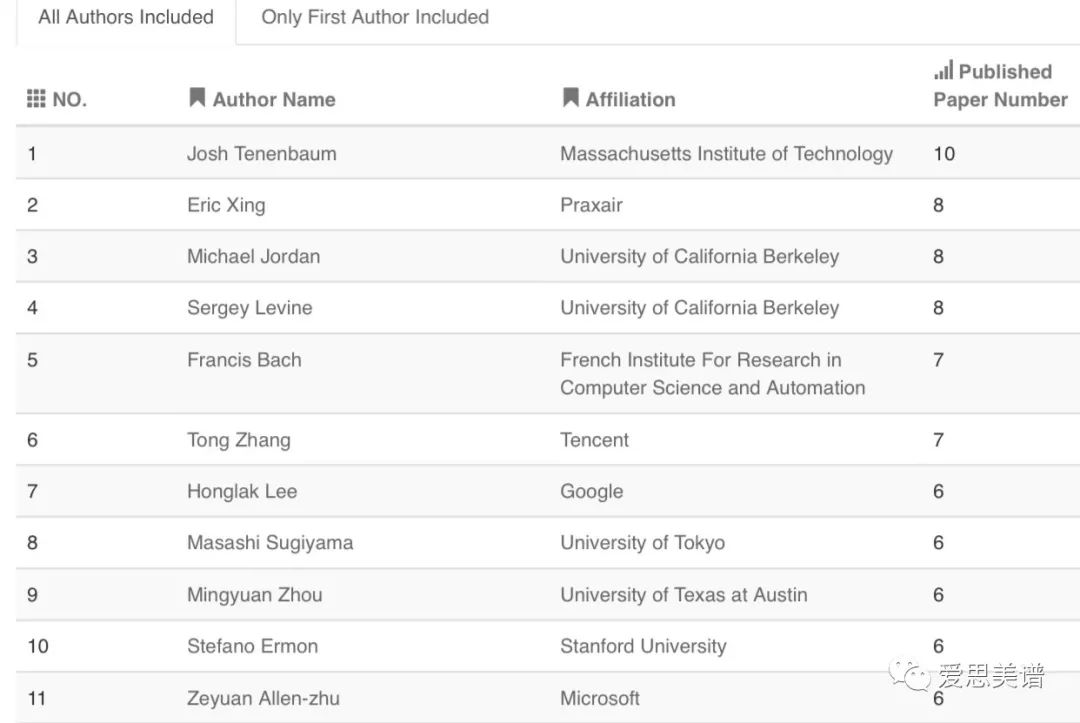This screenshot has height=723, width=1080.
Task: Click the grid icon beside NO. header
Action: pos(36,98)
